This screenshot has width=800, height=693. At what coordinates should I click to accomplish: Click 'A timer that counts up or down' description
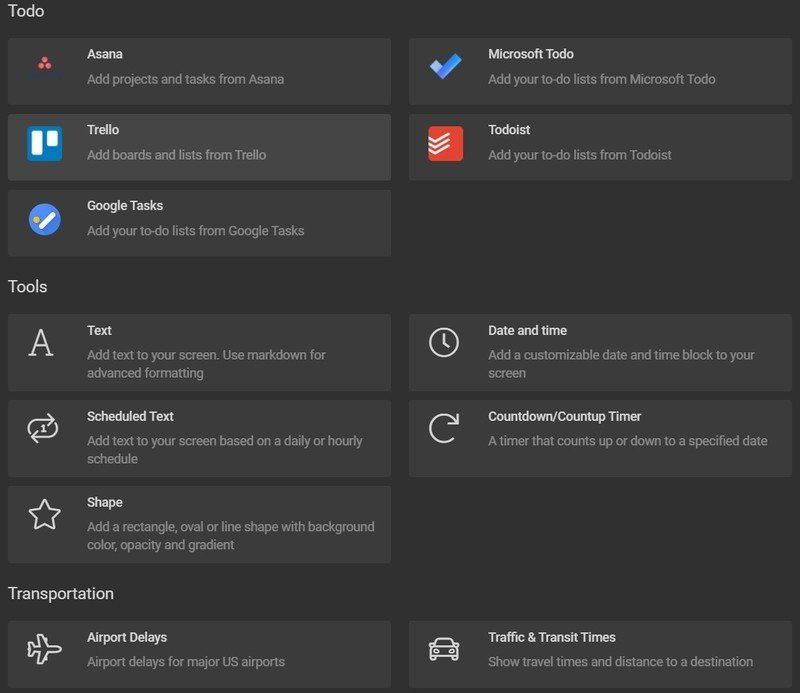(628, 441)
